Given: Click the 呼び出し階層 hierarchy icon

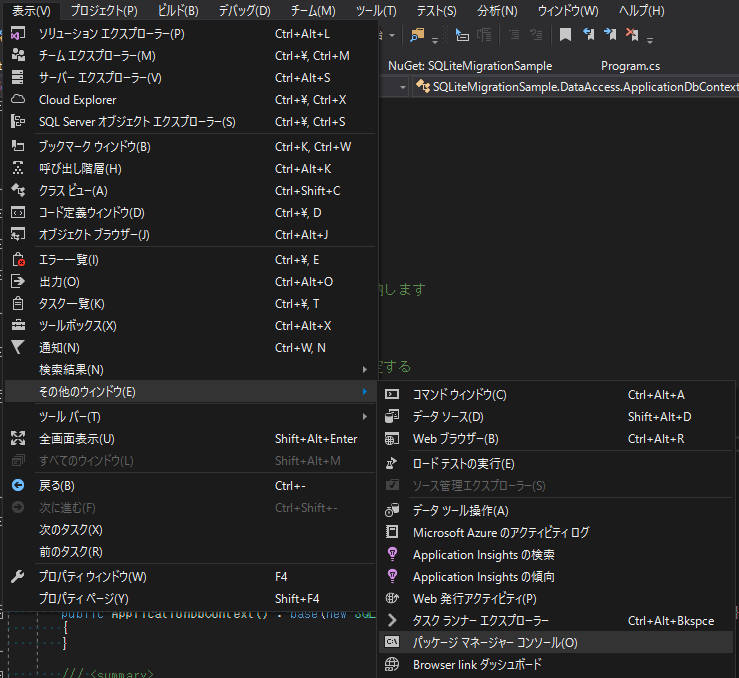Looking at the screenshot, I should point(18,168).
